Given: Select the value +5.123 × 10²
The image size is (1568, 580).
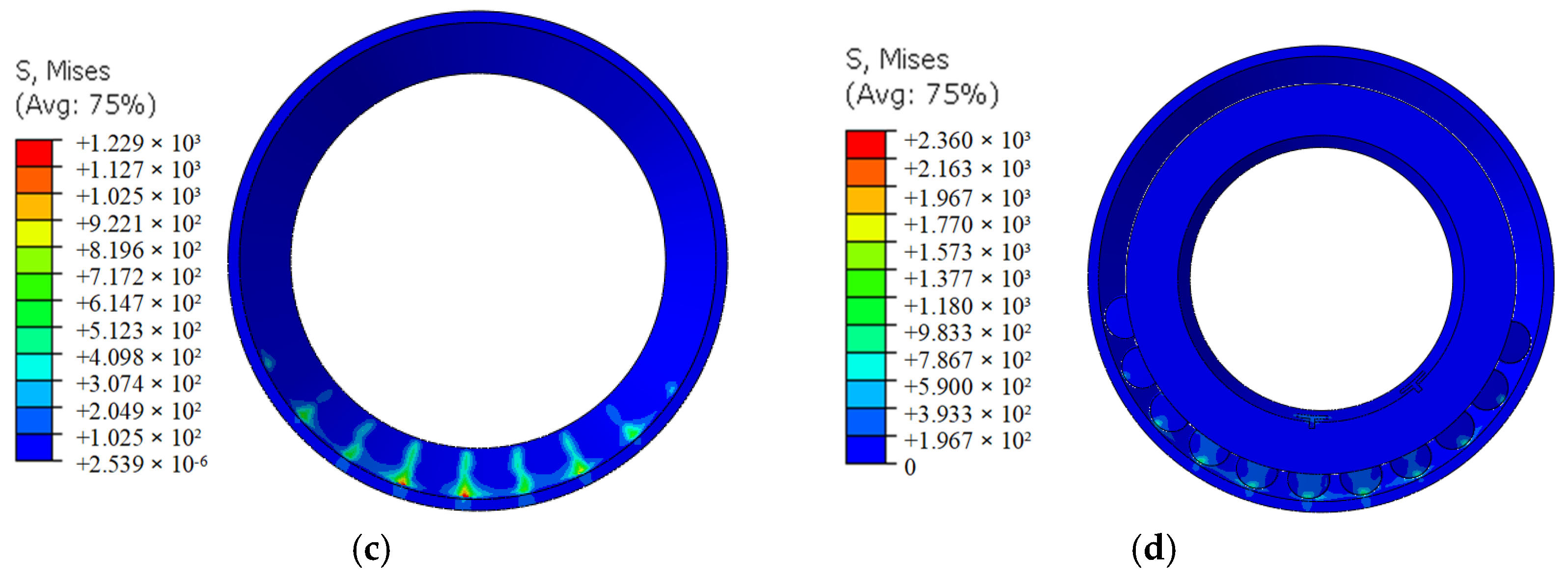Looking at the screenshot, I should click(138, 330).
